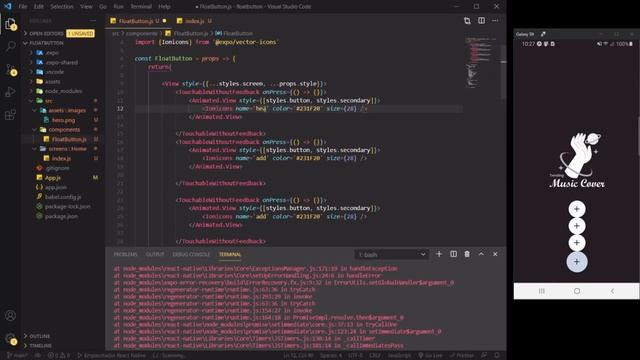This screenshot has width=640, height=360.
Task: Open the bash terminal selector dropdown
Action: (391, 255)
